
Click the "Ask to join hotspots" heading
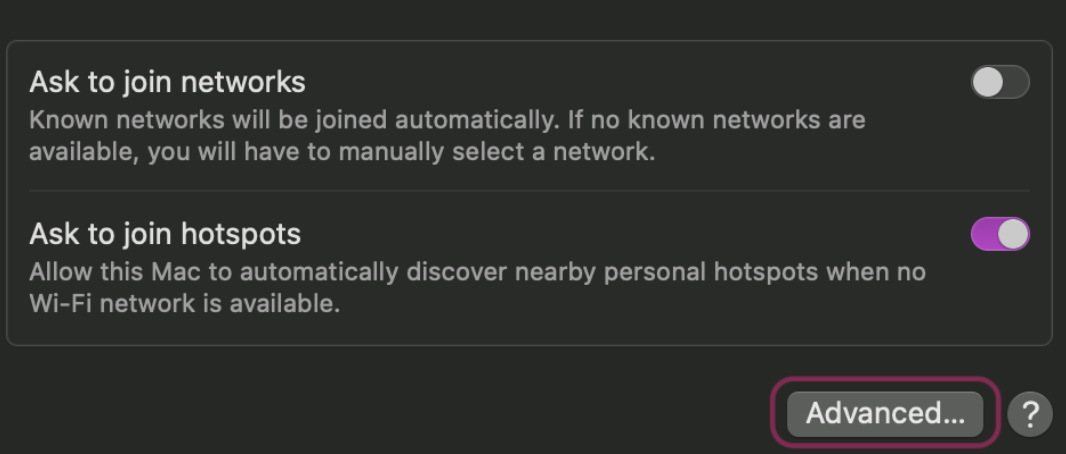pyautogui.click(x=165, y=234)
